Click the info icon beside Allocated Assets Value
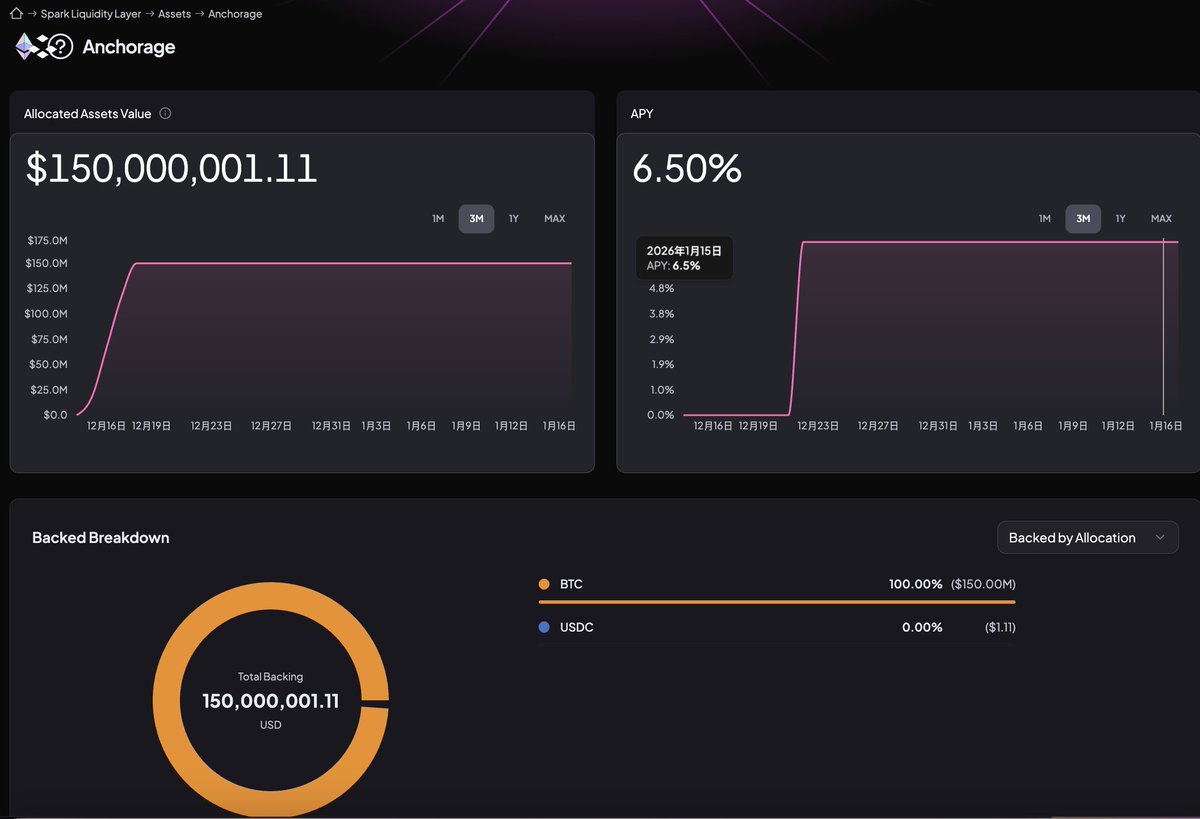 point(165,113)
